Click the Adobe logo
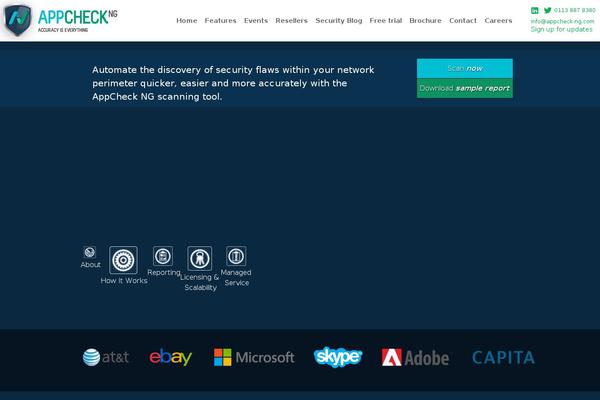Screen dimensions: 600x400 (x=415, y=358)
